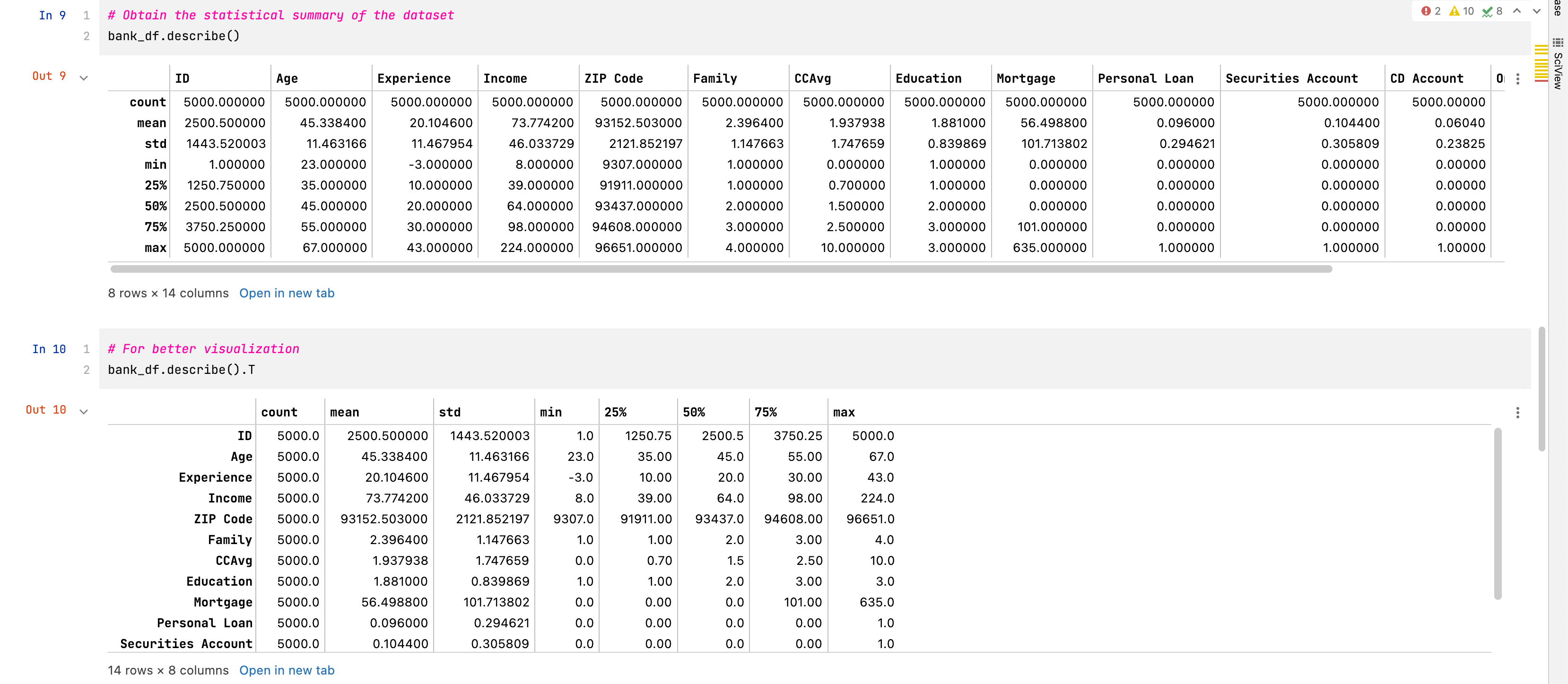This screenshot has width=1568, height=684.
Task: Jump to previous highlighted error arrow
Action: click(x=1517, y=11)
